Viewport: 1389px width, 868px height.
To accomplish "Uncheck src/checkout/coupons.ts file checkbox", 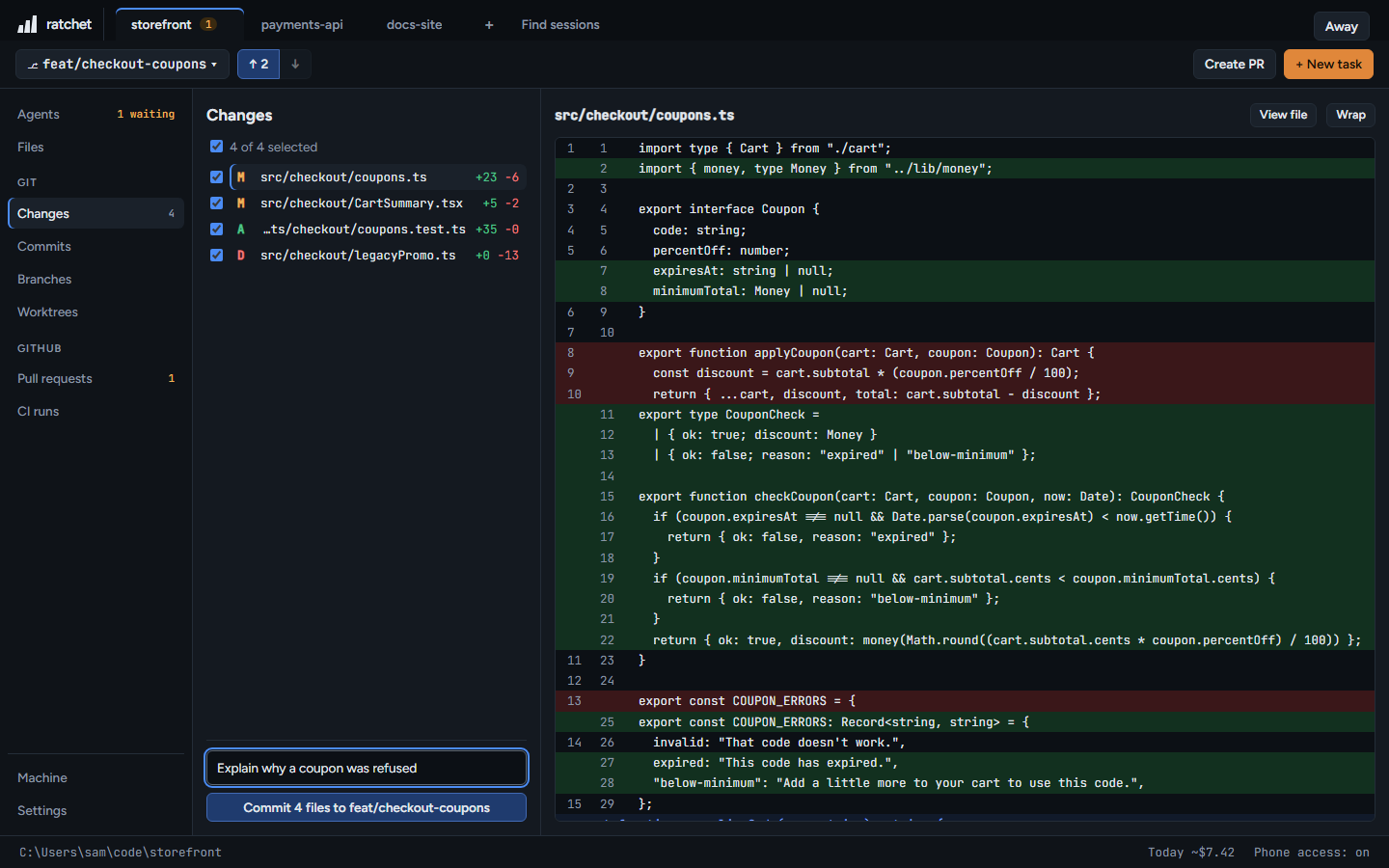I will pyautogui.click(x=216, y=177).
